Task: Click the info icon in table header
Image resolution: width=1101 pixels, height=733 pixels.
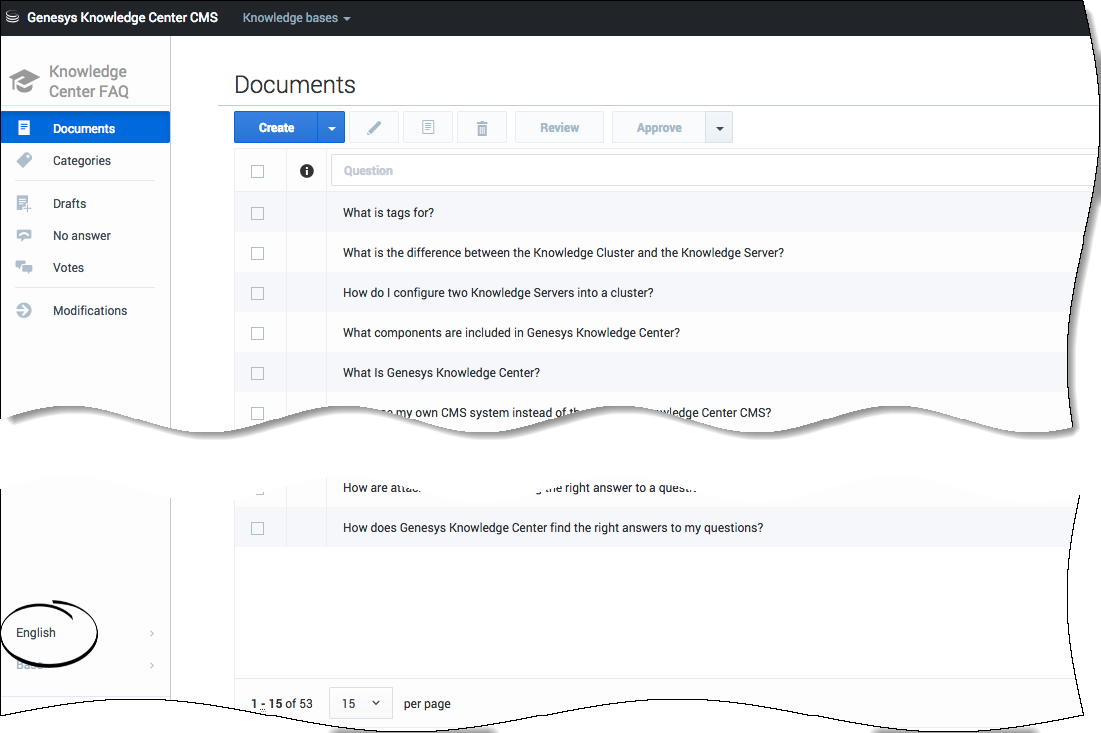Action: (x=307, y=171)
